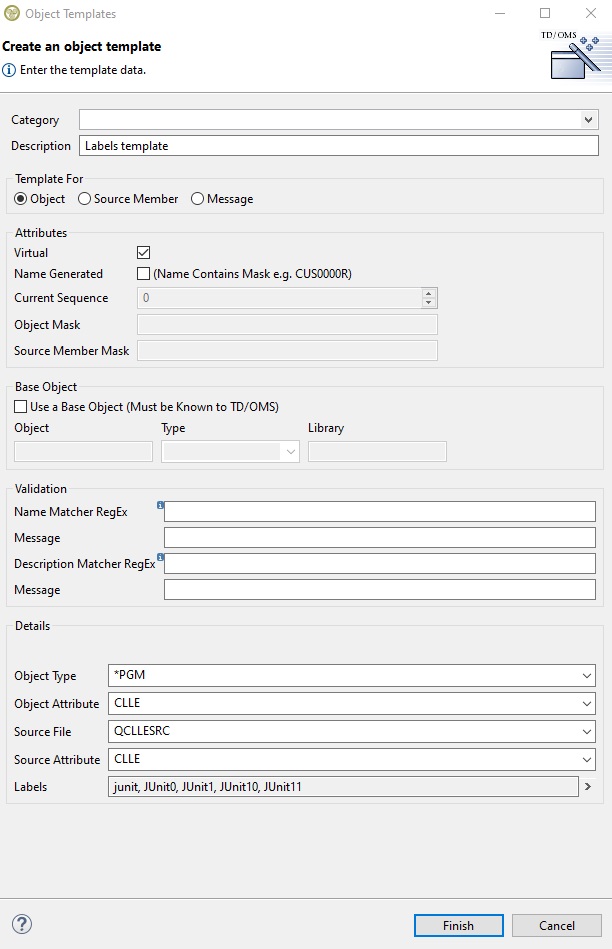Click the Cancel button
Viewport: 612px width, 949px height.
[x=557, y=925]
